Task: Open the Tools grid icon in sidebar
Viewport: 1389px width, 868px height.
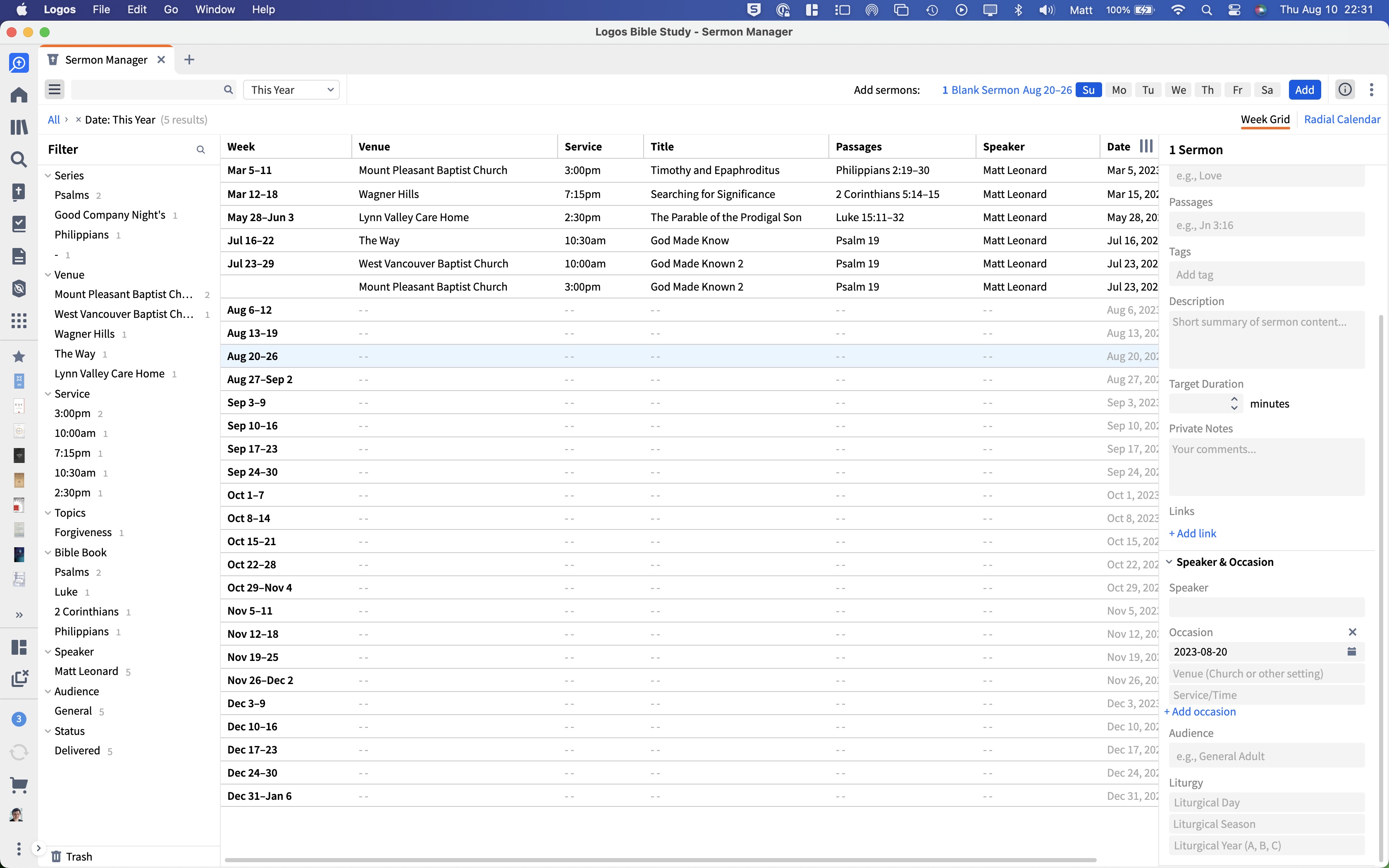Action: coord(19,320)
